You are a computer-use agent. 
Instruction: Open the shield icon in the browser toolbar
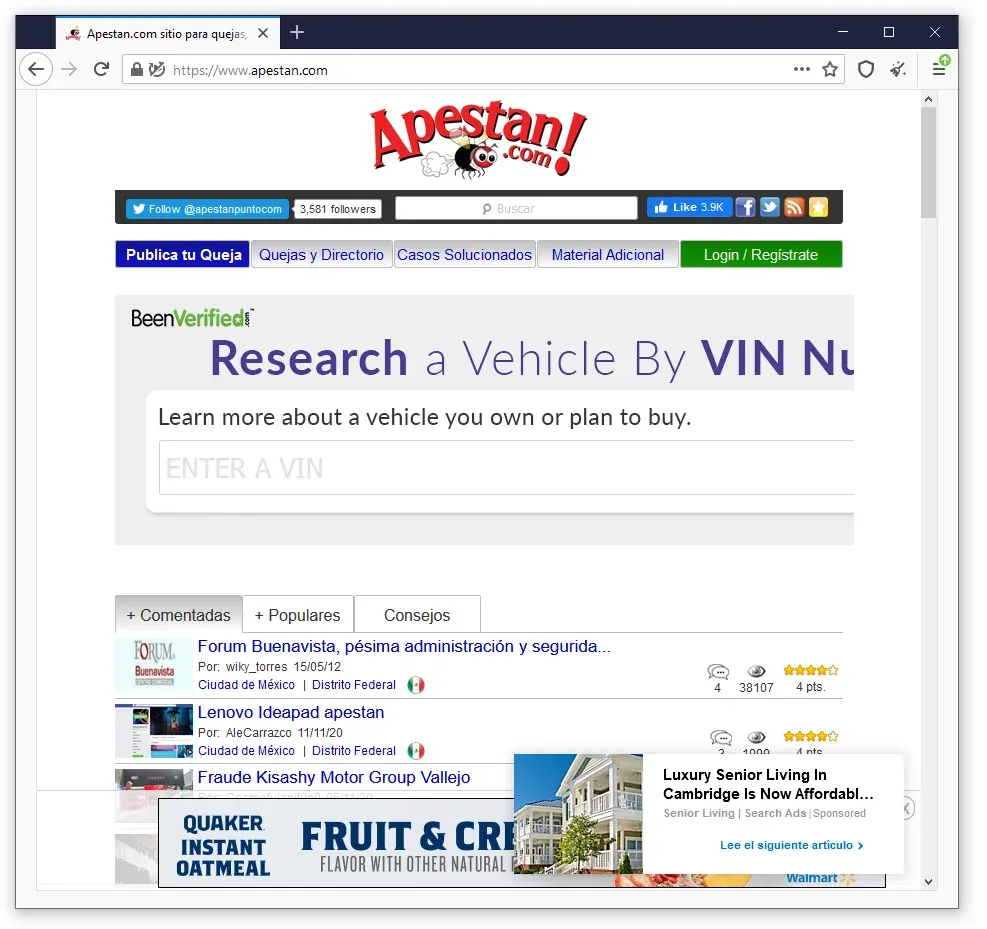(x=866, y=69)
